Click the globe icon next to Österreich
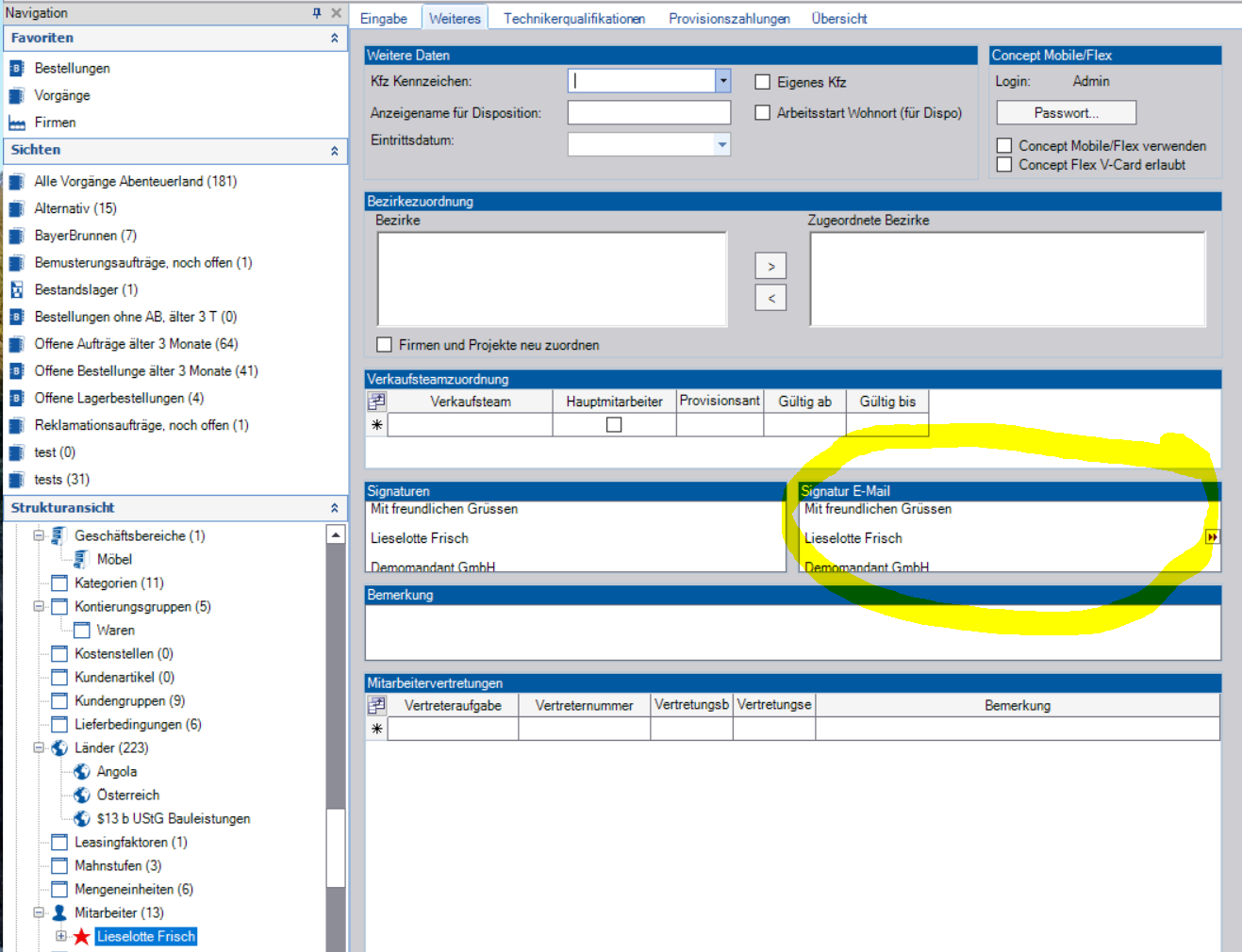This screenshot has width=1242, height=952. [82, 796]
